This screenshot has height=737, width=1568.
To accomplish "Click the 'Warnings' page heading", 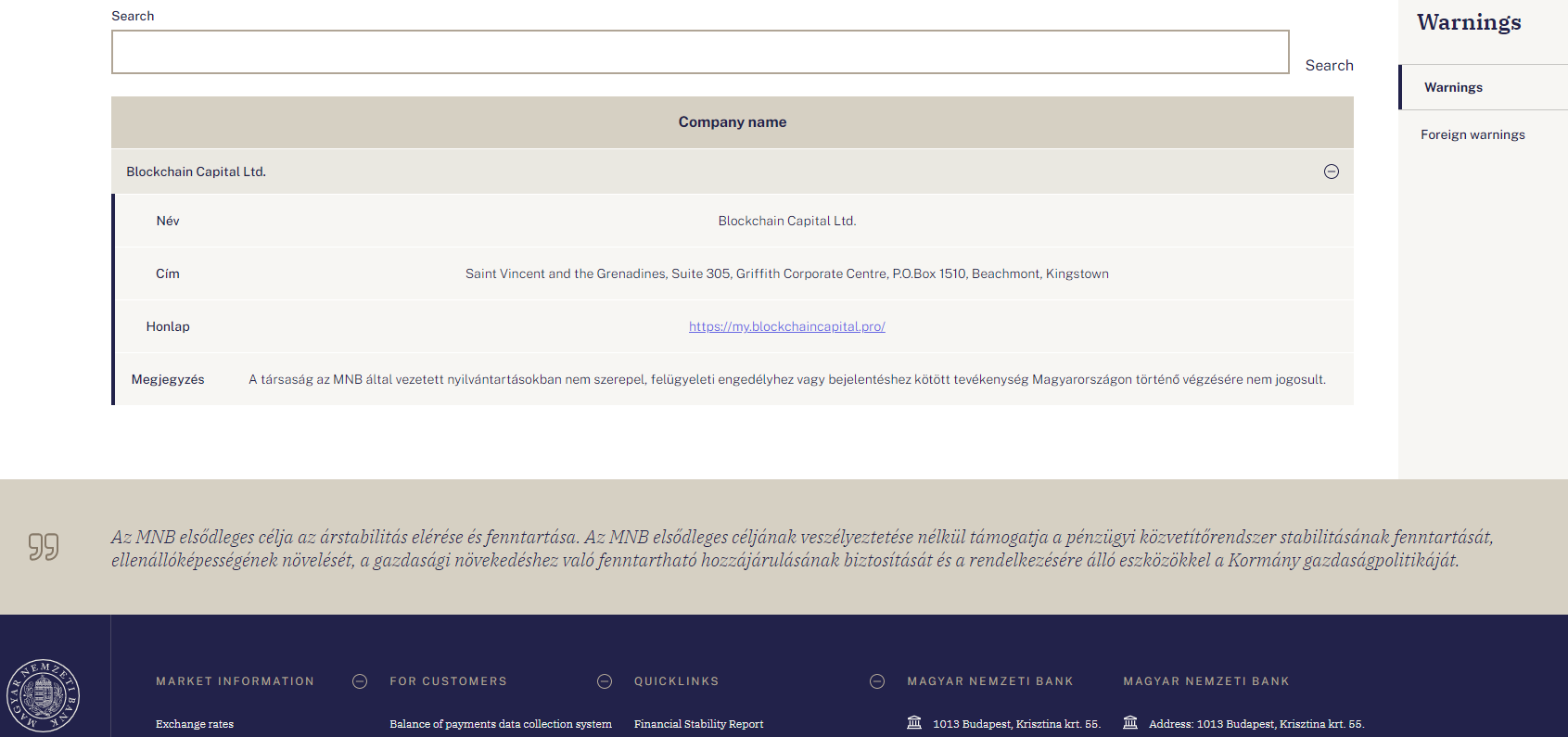I will coord(1469,22).
